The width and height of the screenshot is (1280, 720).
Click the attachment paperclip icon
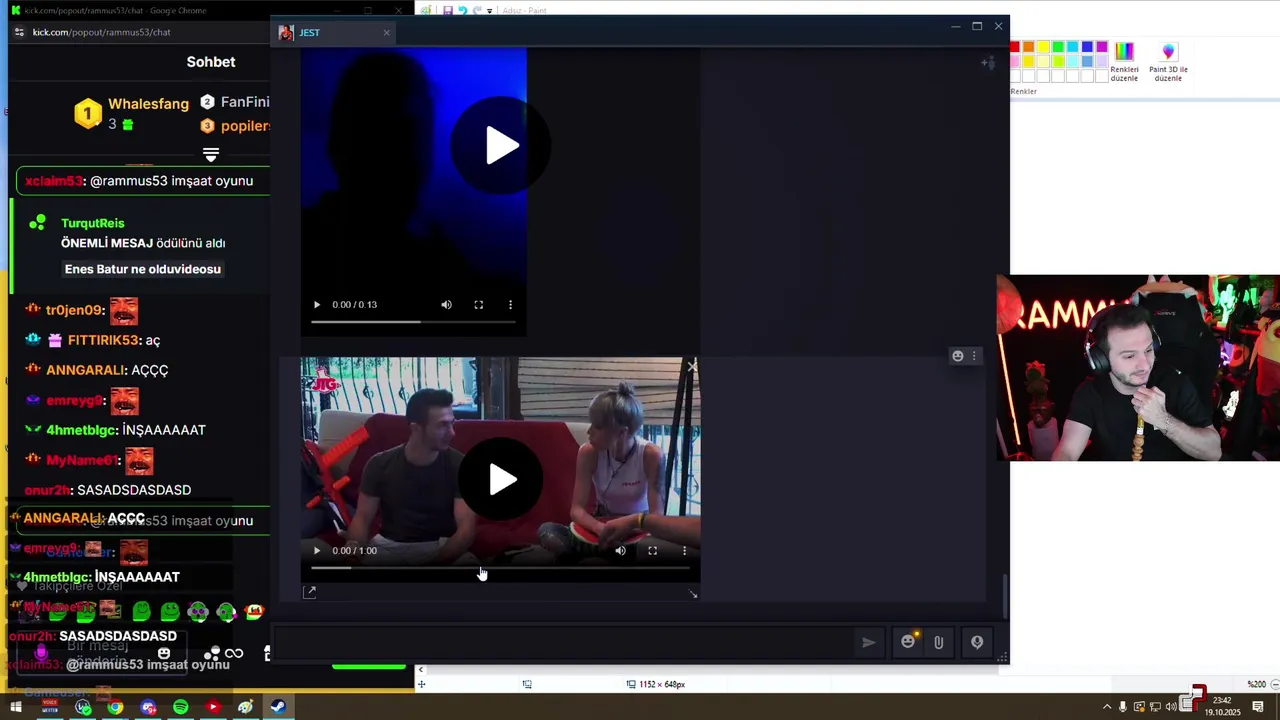(938, 642)
